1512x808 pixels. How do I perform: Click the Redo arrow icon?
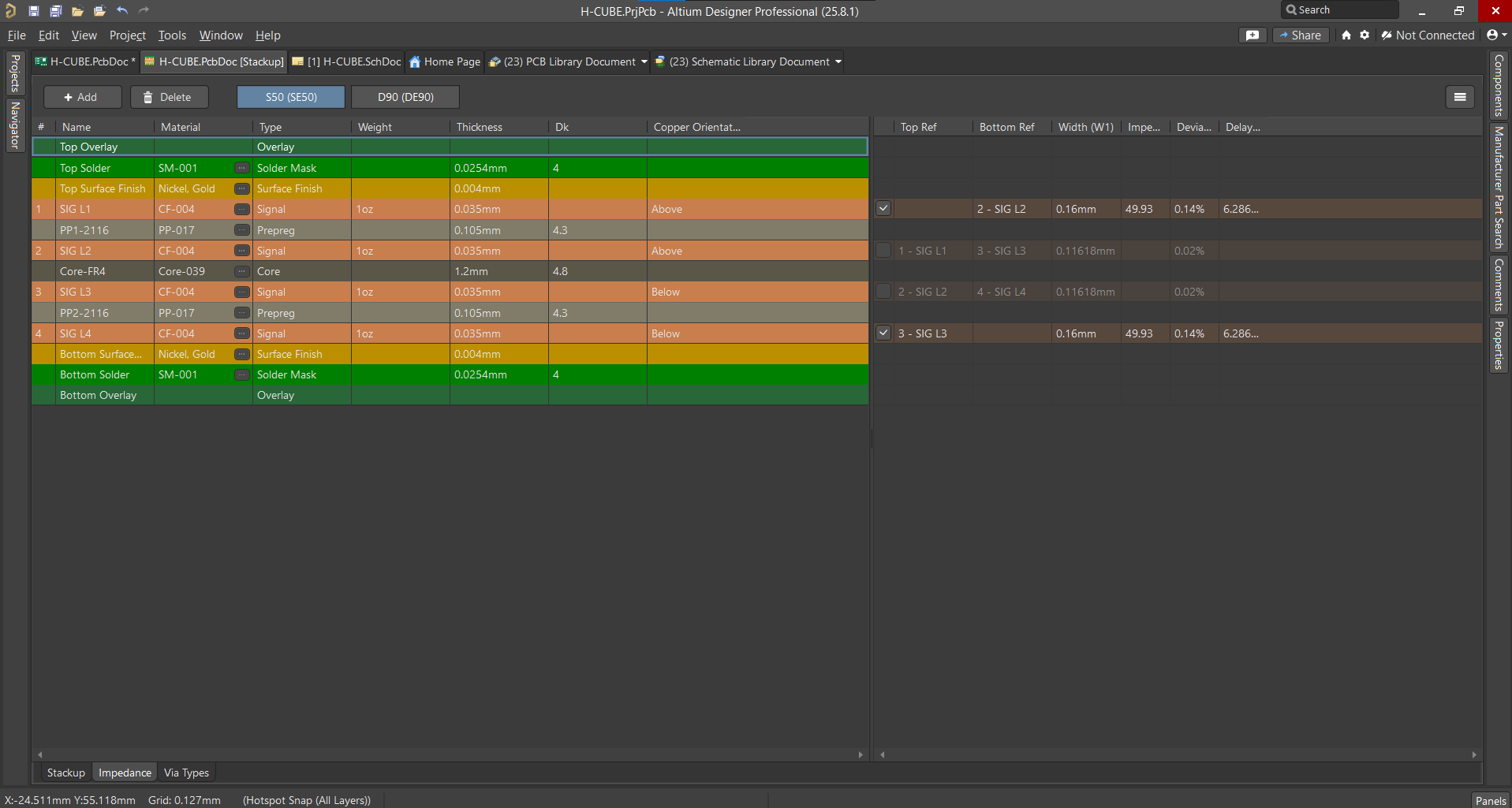click(144, 11)
